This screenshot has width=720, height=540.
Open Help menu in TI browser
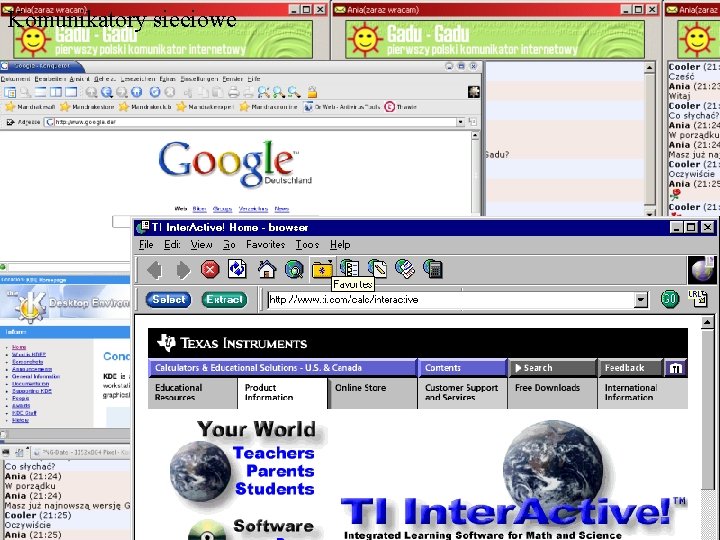tap(340, 245)
